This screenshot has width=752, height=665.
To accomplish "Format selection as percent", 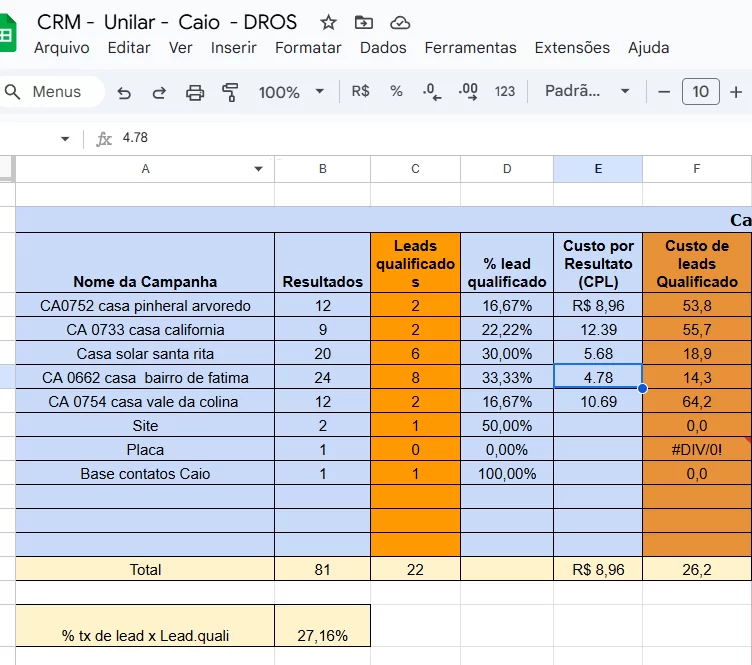I will 396,91.
